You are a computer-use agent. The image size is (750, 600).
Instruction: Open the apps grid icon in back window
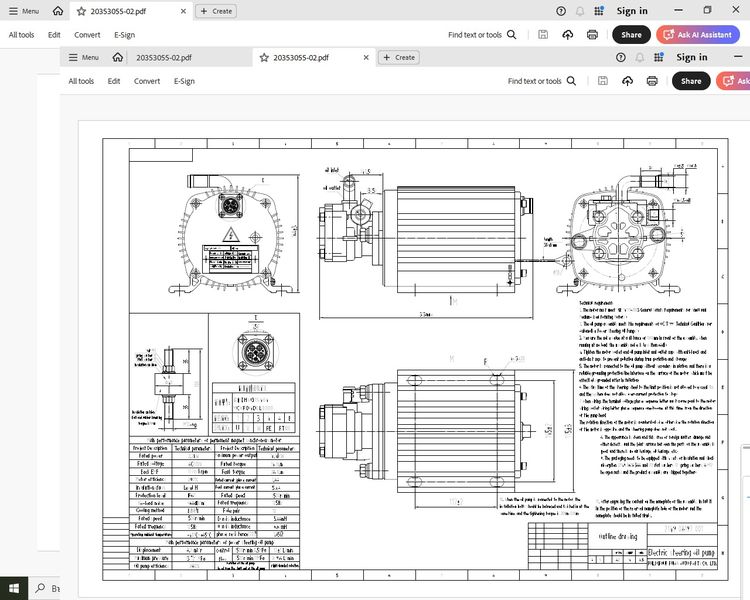pyautogui.click(x=598, y=11)
